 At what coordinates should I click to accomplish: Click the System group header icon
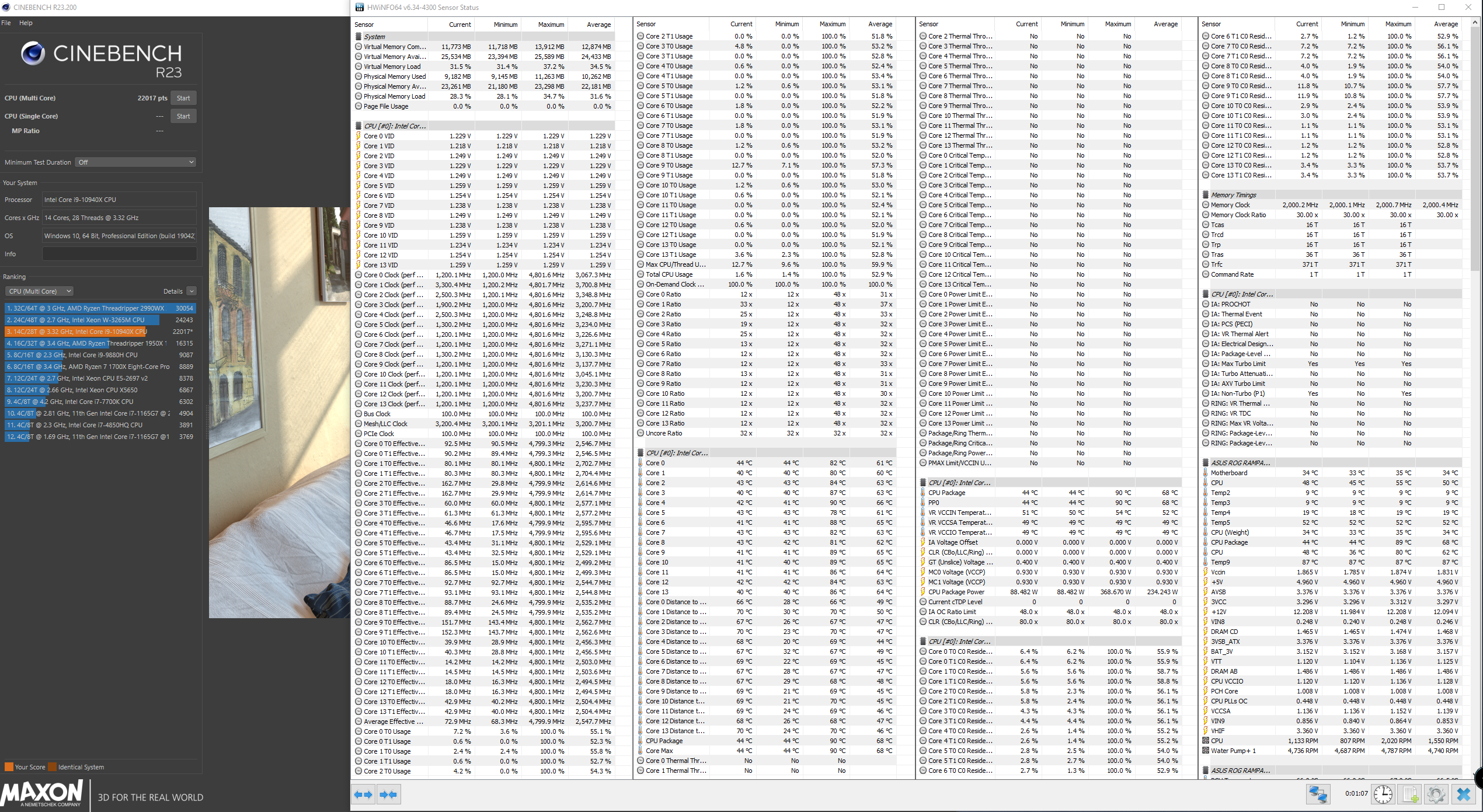358,36
